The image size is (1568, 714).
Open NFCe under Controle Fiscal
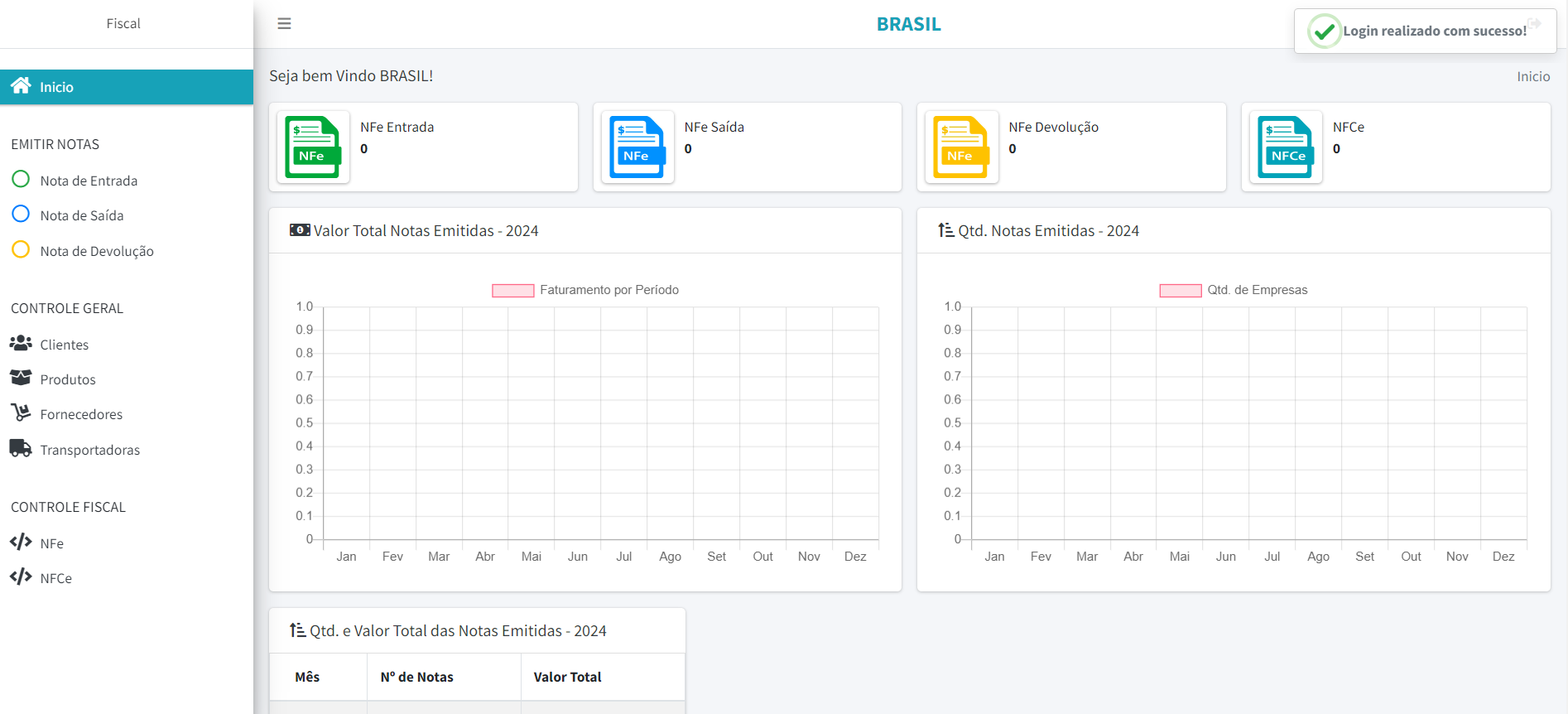coord(55,578)
